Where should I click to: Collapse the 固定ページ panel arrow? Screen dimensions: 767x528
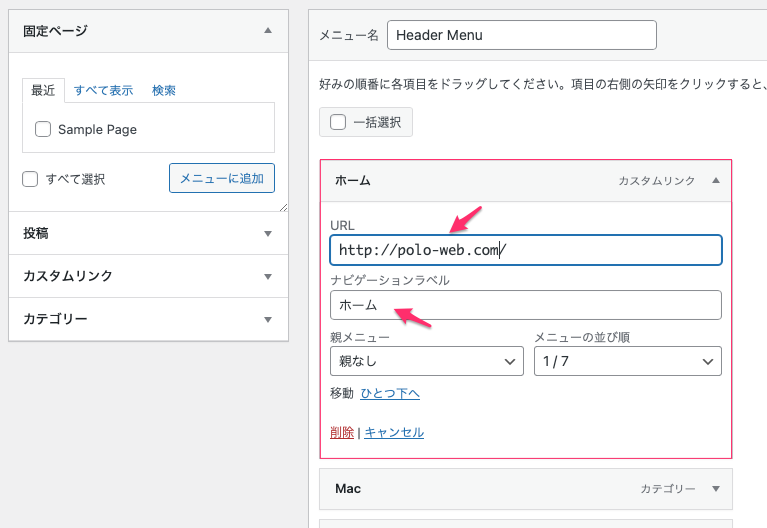pyautogui.click(x=267, y=31)
